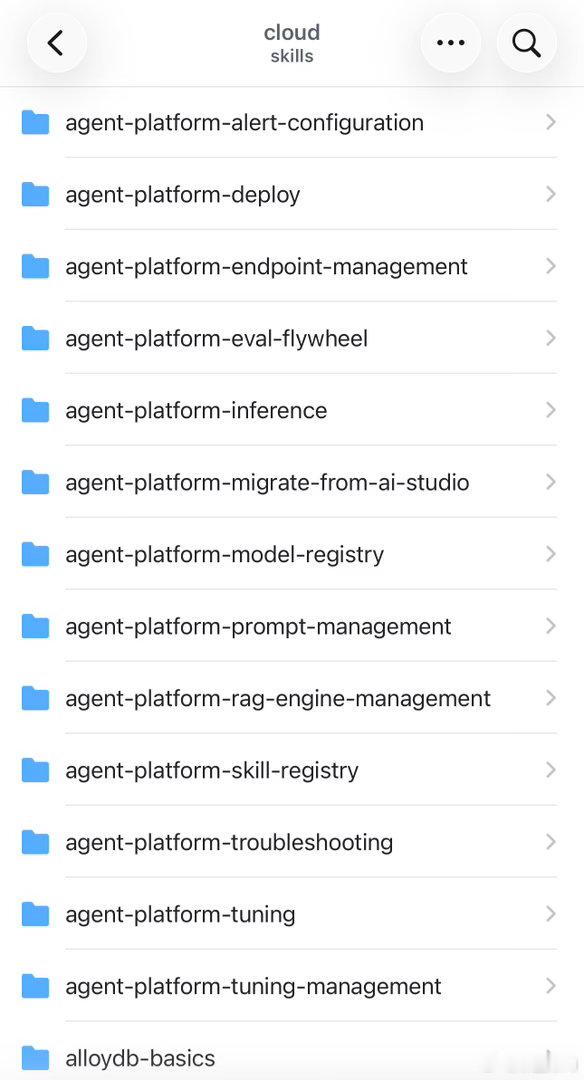Expand chevron for agent-platform-prompt-management
The height and width of the screenshot is (1080, 584).
coord(550,625)
